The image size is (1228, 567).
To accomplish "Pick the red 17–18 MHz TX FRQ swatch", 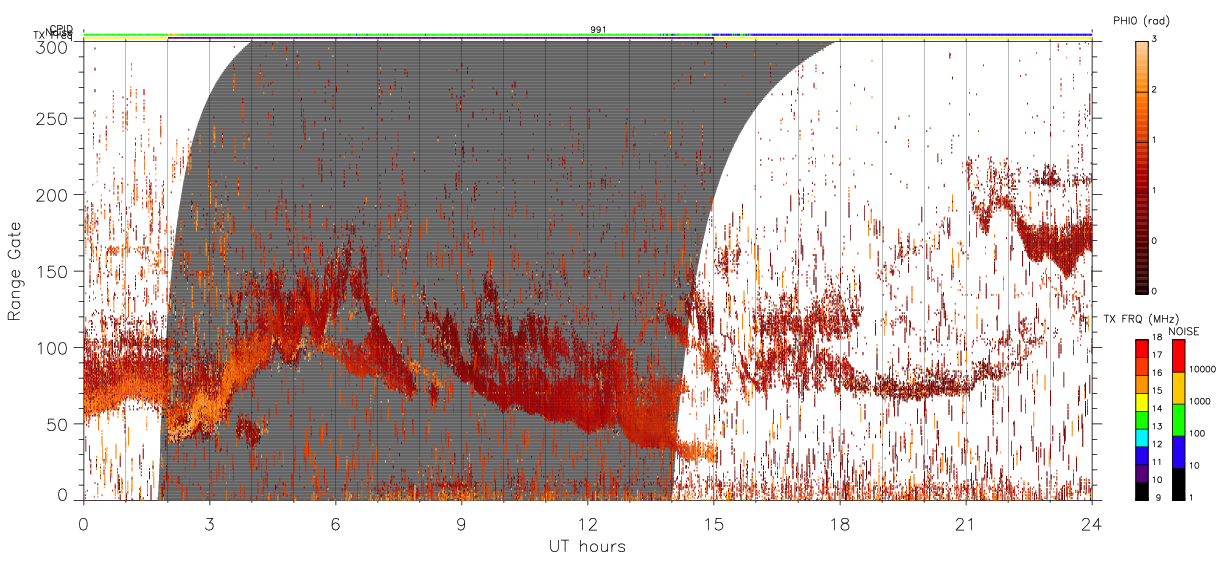I will point(1141,348).
